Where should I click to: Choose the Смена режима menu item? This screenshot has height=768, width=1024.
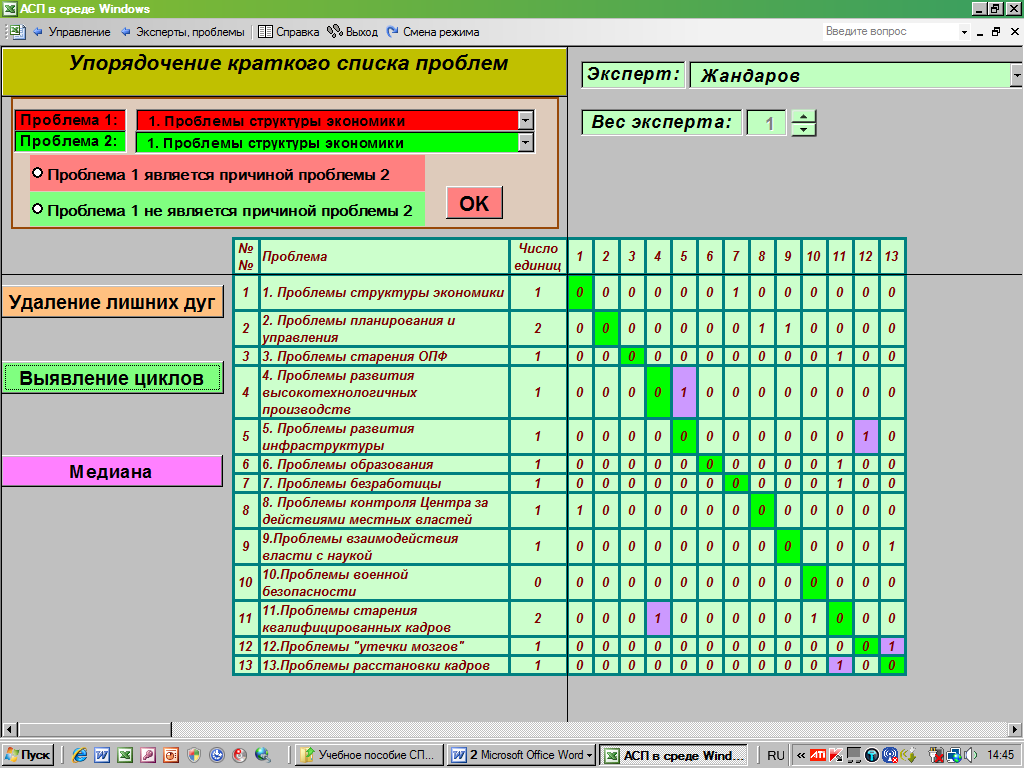coord(441,32)
